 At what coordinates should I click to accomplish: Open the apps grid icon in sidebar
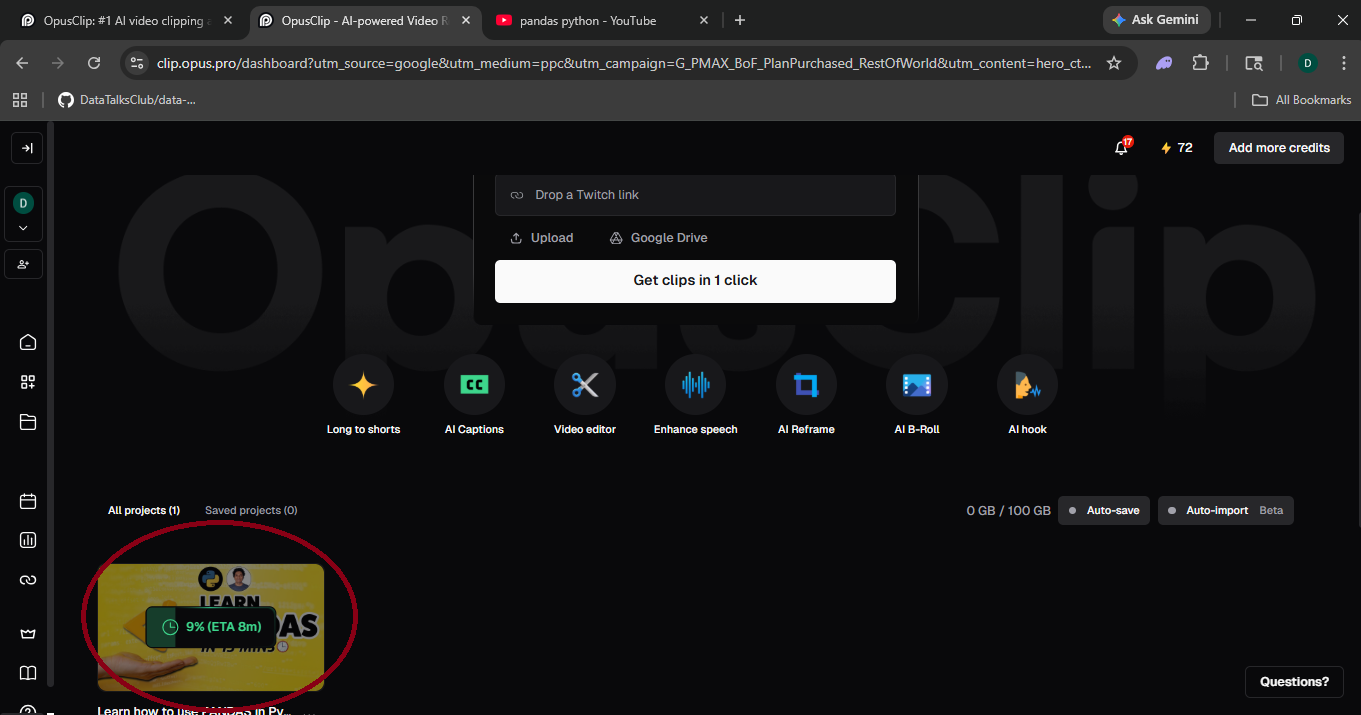pos(28,382)
